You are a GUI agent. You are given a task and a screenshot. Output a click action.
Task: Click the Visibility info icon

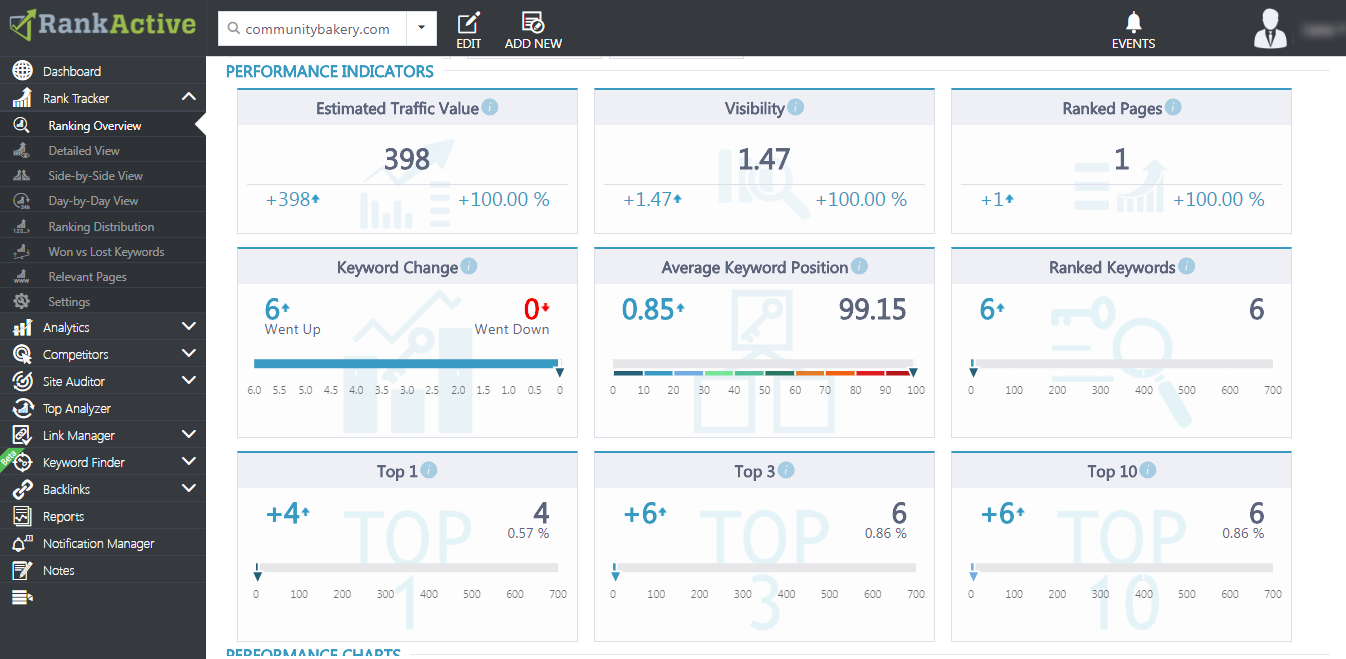point(795,107)
